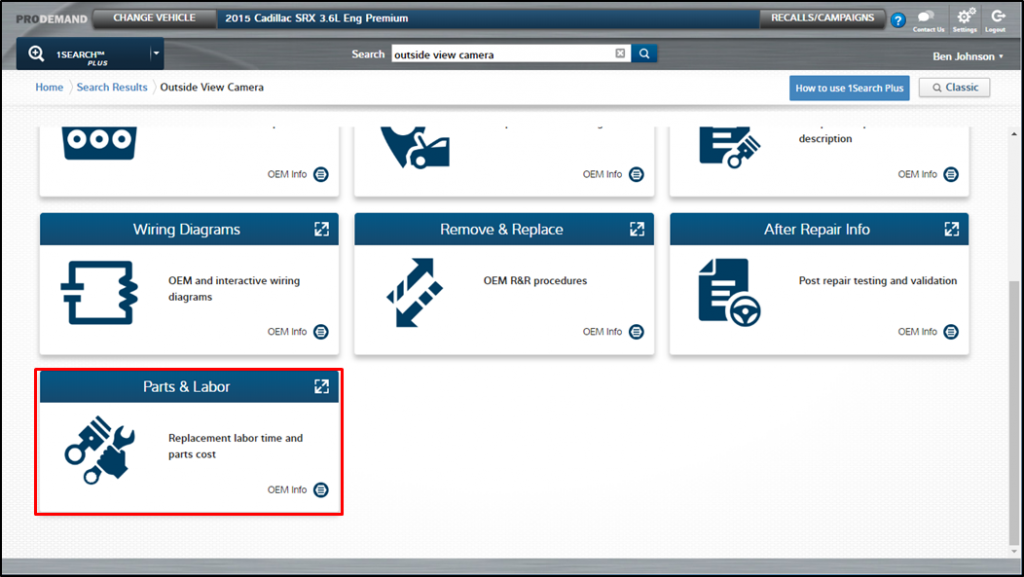Viewport: 1024px width, 577px height.
Task: Switch to Classic search view
Action: [955, 88]
